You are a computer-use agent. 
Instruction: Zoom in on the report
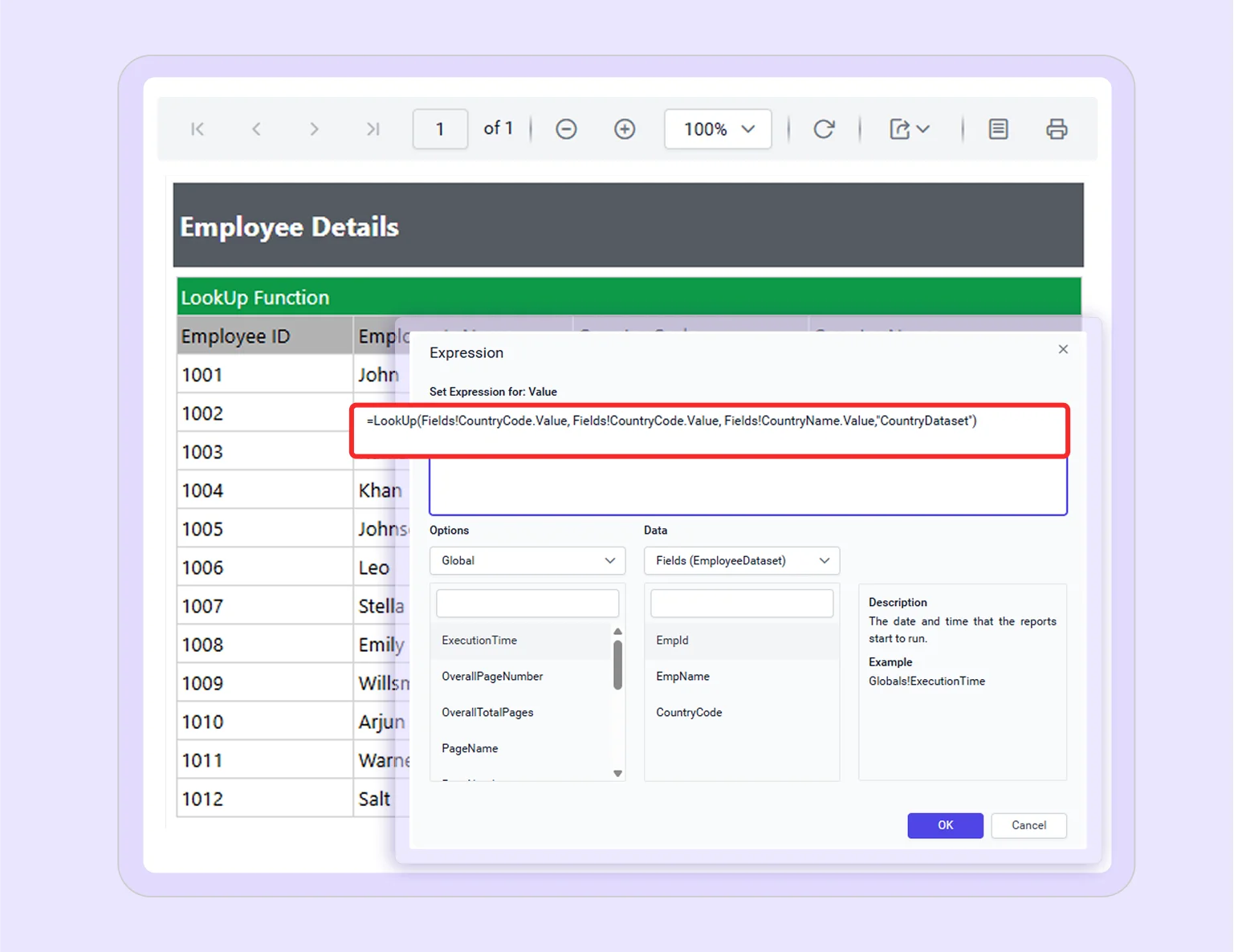point(625,128)
